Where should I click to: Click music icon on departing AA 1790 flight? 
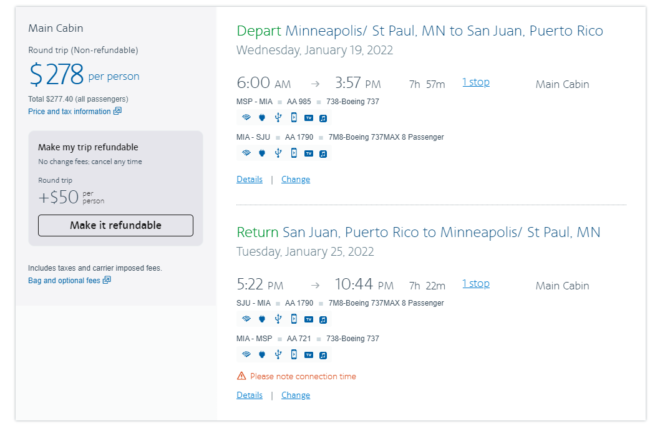coord(324,153)
